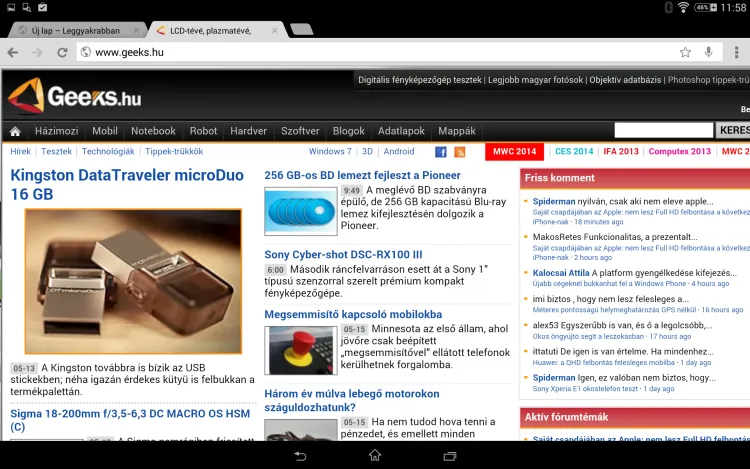750x469 pixels.
Task: Click the red MWC 2014 button
Action: [515, 152]
